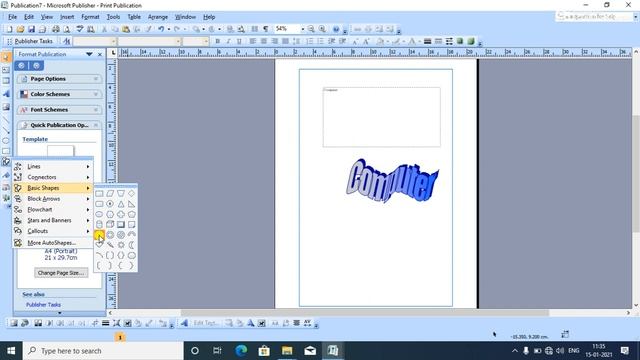This screenshot has height=360, width=640.
Task: Click the Zoom In magnifier icon
Action: (322, 29)
